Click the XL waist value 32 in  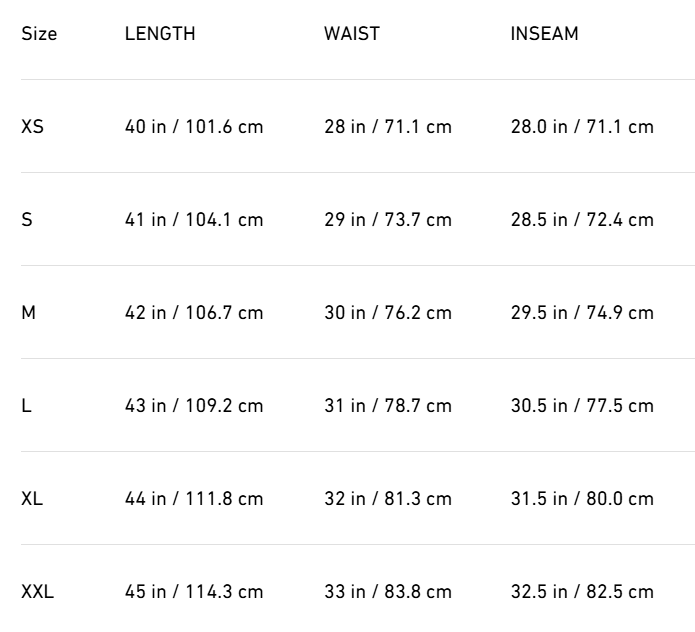[388, 499]
